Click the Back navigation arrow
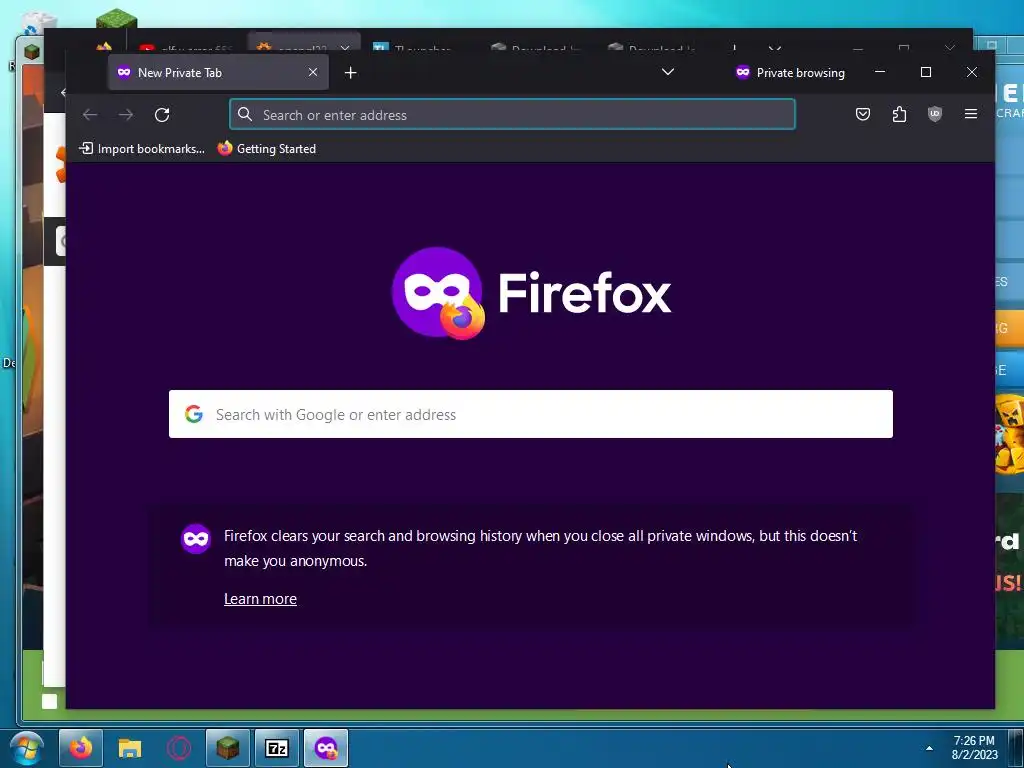 pyautogui.click(x=90, y=115)
